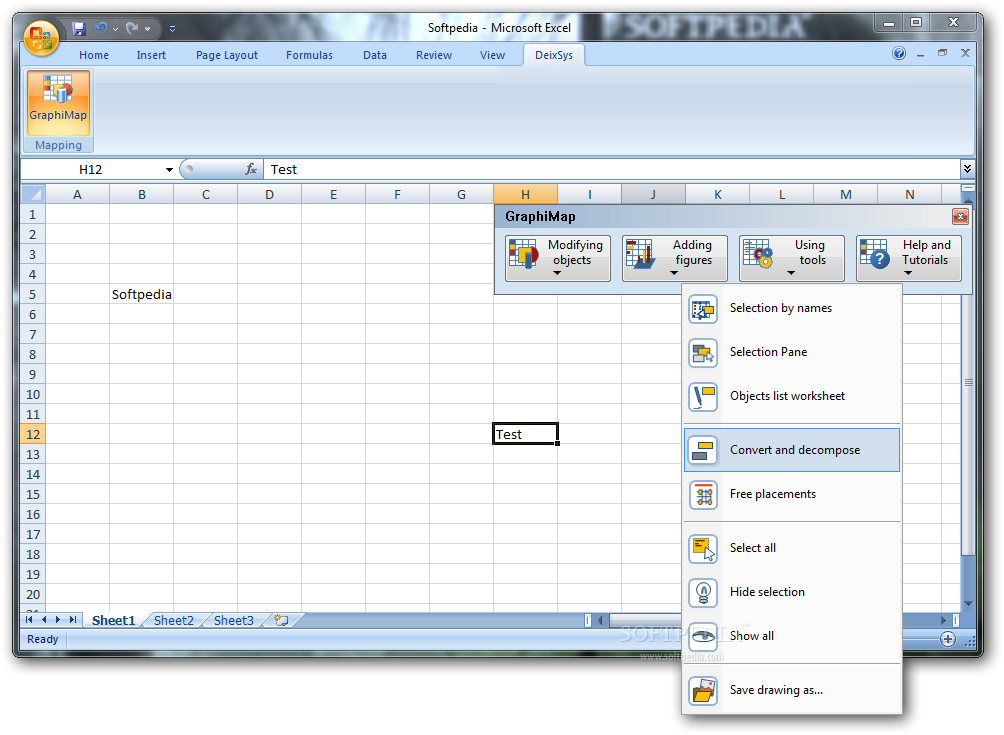Click the vertical scrollbar down arrow
This screenshot has height=735, width=1004.
[968, 603]
